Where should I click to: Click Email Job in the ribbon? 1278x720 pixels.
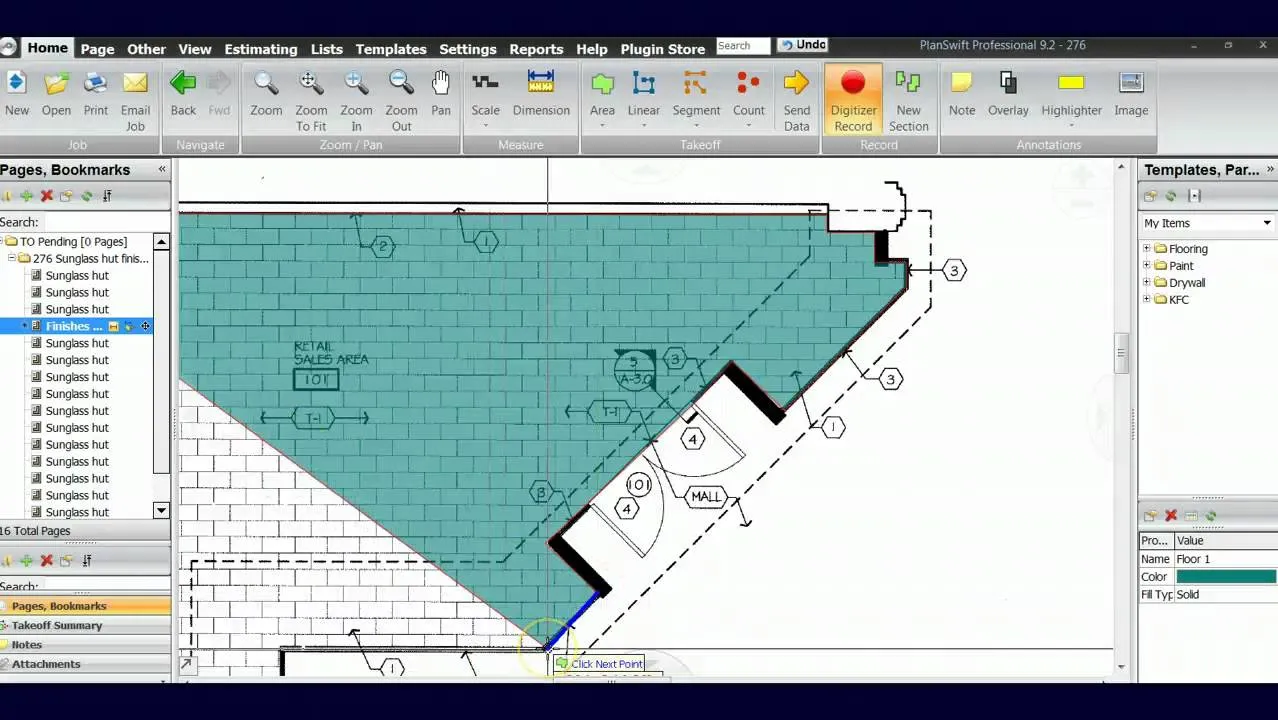pyautogui.click(x=135, y=102)
